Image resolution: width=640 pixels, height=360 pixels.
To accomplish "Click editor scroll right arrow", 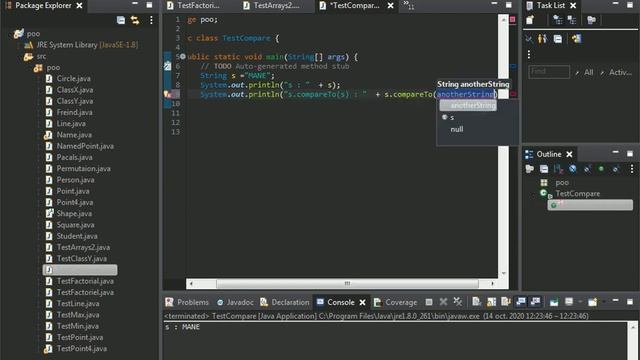I will tap(493, 283).
